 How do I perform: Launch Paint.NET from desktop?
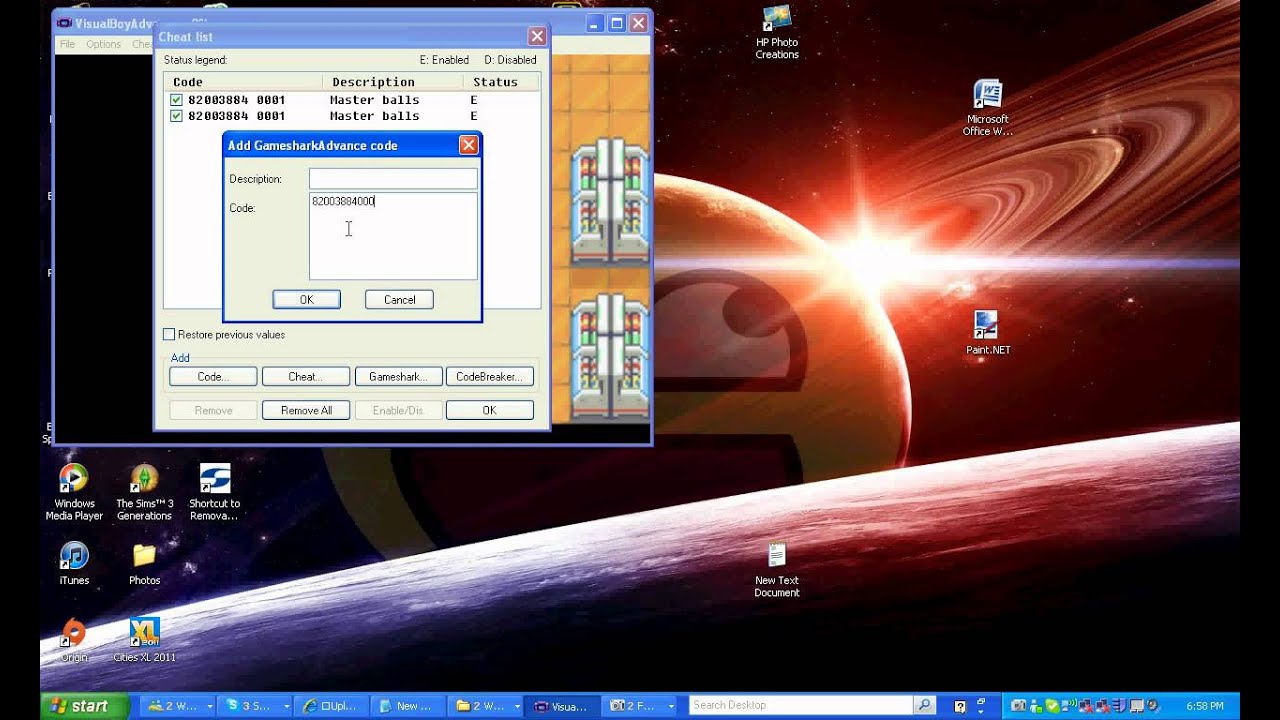pyautogui.click(x=987, y=326)
